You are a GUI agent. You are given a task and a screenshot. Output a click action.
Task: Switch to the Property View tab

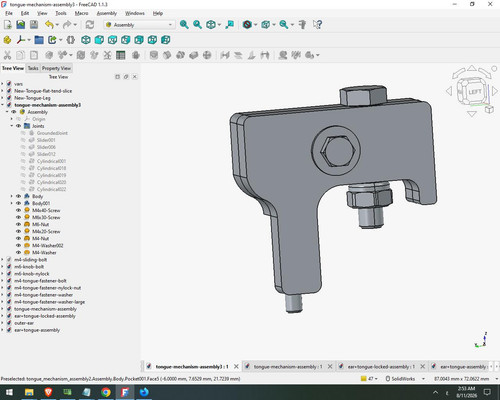pyautogui.click(x=56, y=68)
